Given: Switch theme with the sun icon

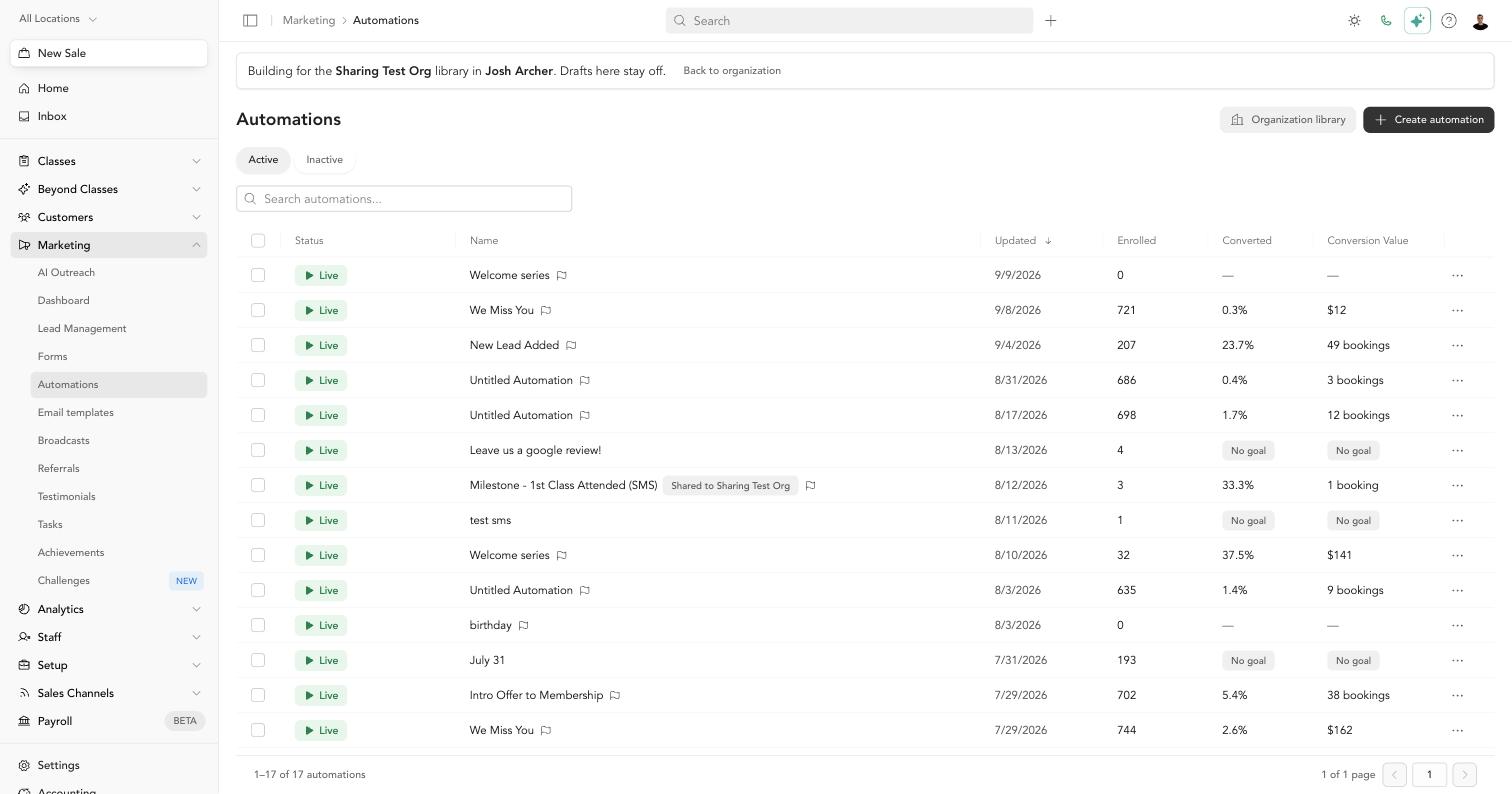Looking at the screenshot, I should [1354, 20].
